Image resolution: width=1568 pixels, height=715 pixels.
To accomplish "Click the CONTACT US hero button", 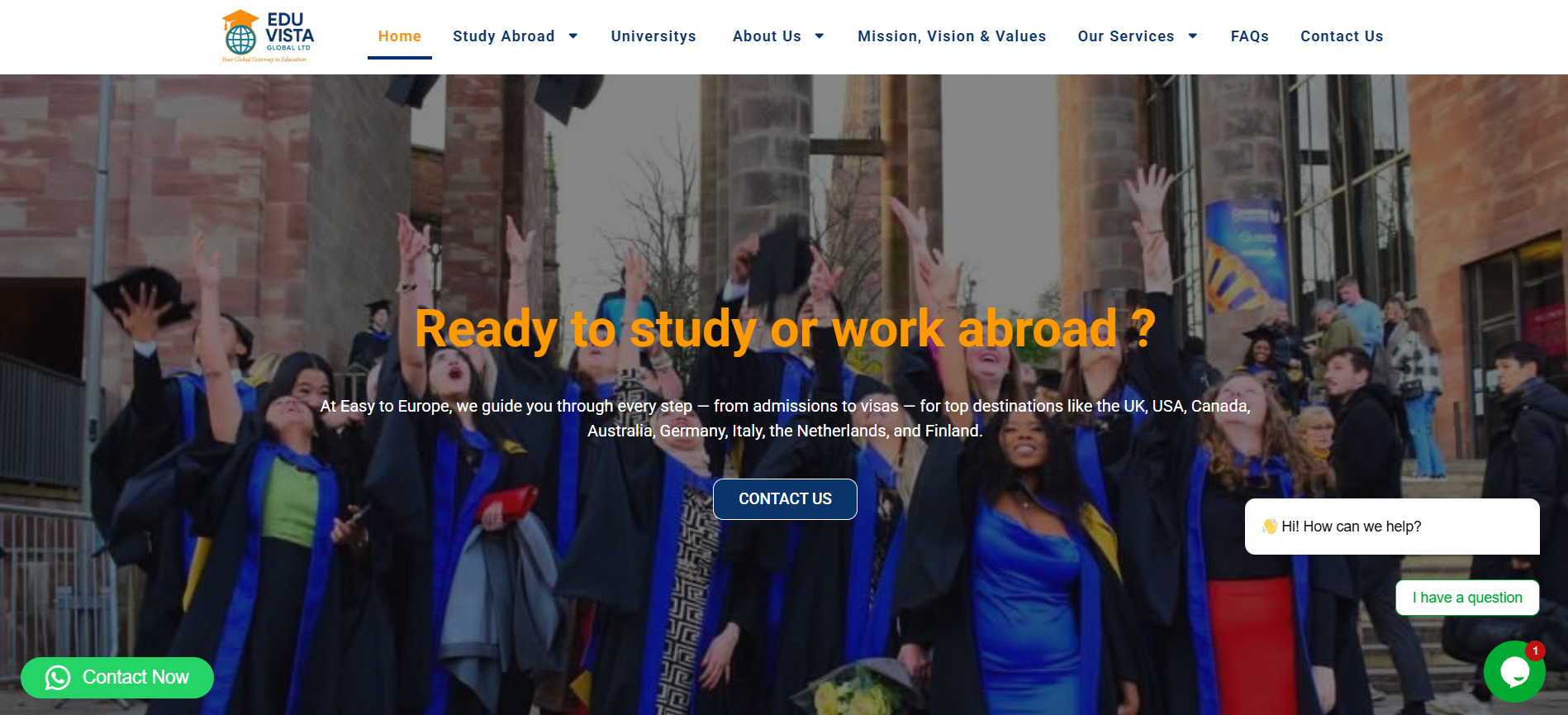I will (x=785, y=499).
